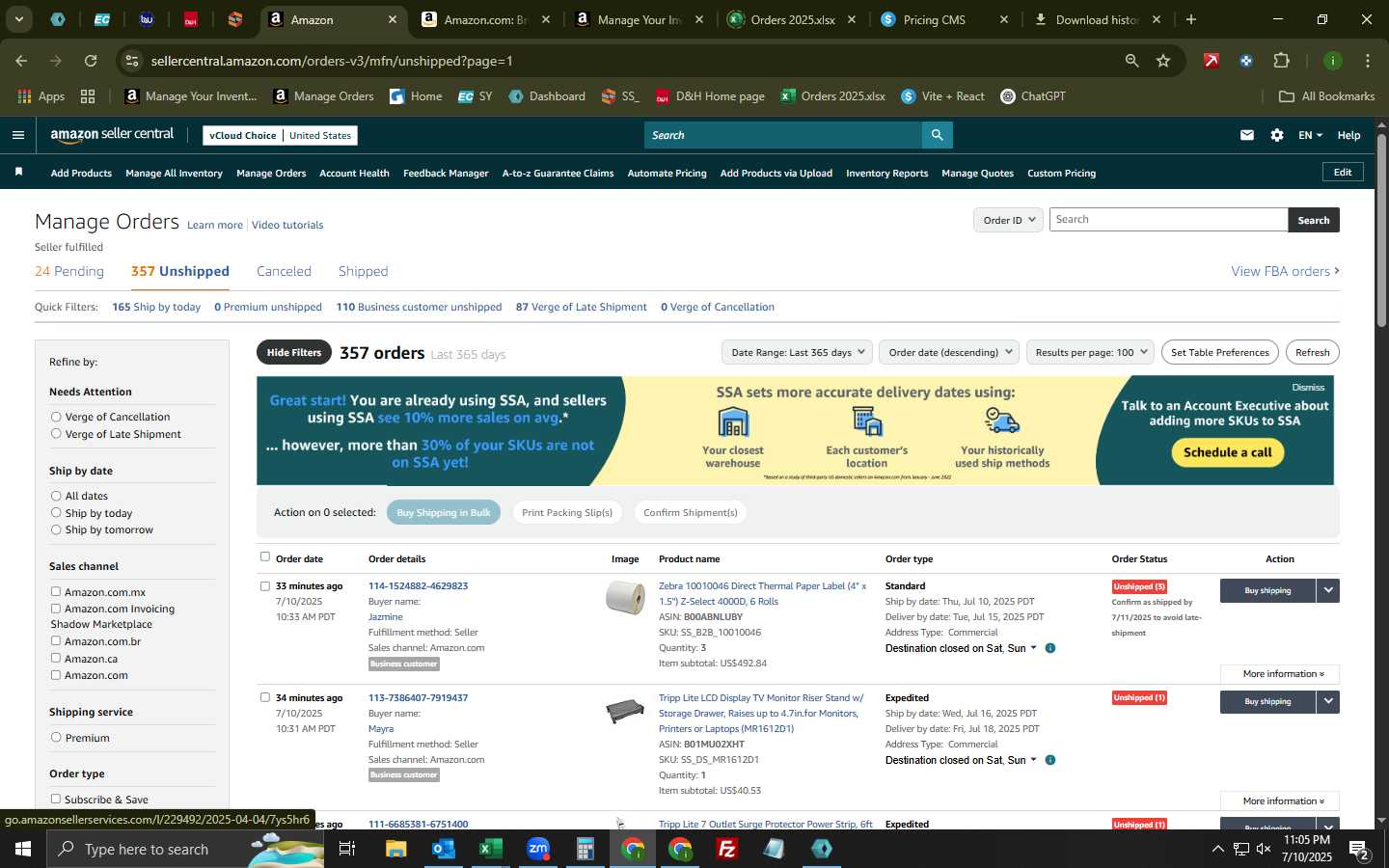Switch to the 24 Pending tab
Image resolution: width=1389 pixels, height=868 pixels.
[x=69, y=271]
